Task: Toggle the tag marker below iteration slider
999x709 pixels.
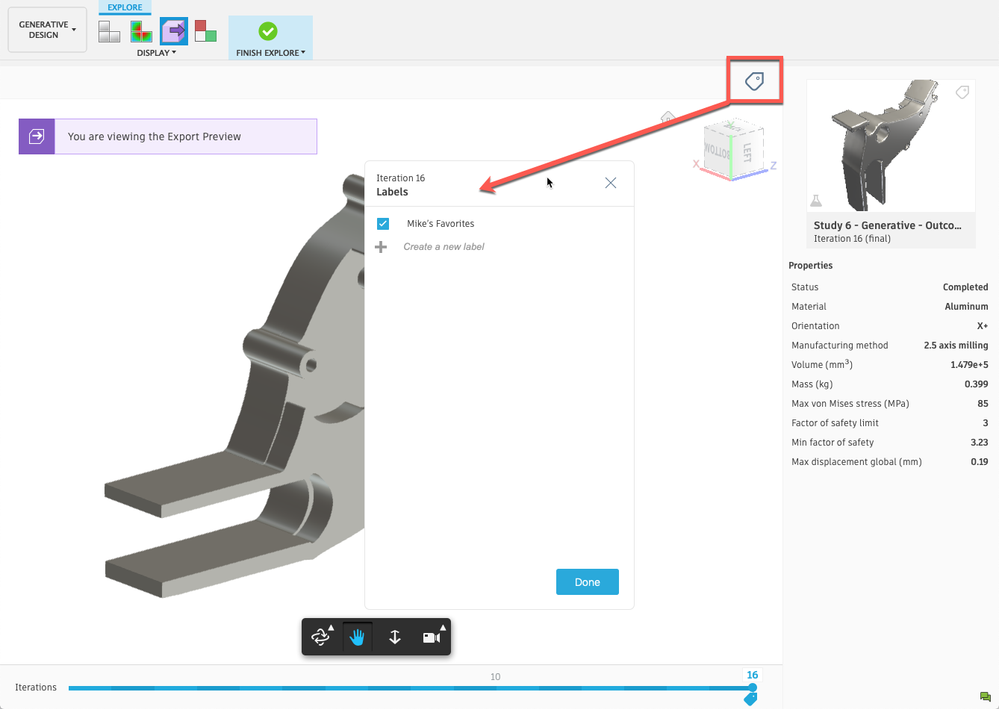Action: point(751,699)
